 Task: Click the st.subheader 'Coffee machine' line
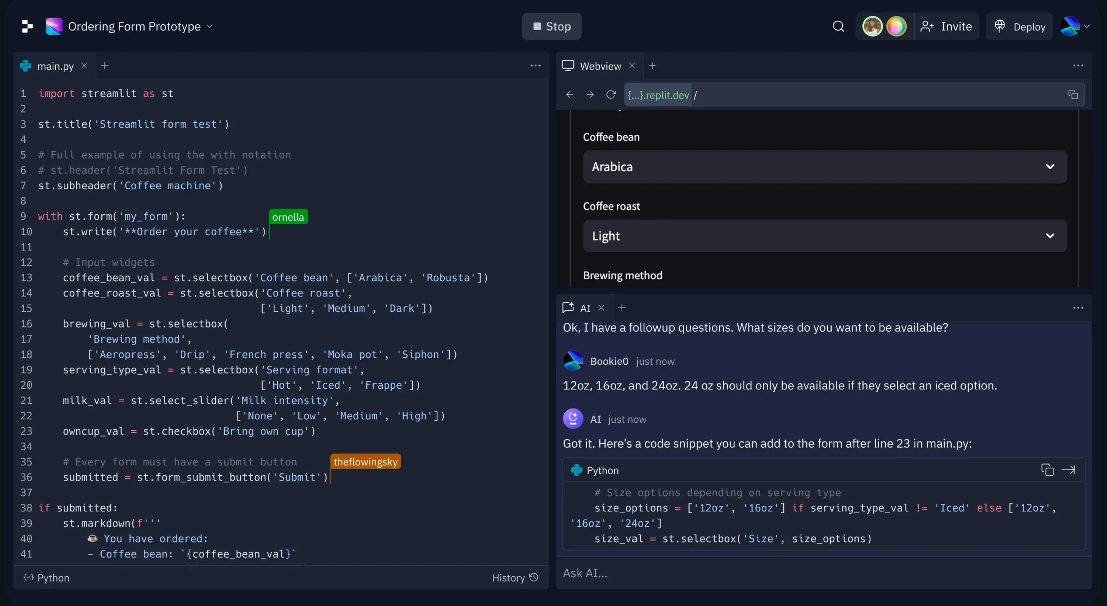pyautogui.click(x=131, y=186)
